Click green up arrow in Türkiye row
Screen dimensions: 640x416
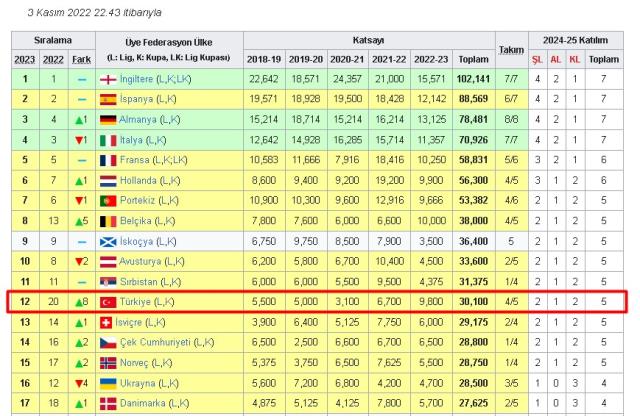79,303
